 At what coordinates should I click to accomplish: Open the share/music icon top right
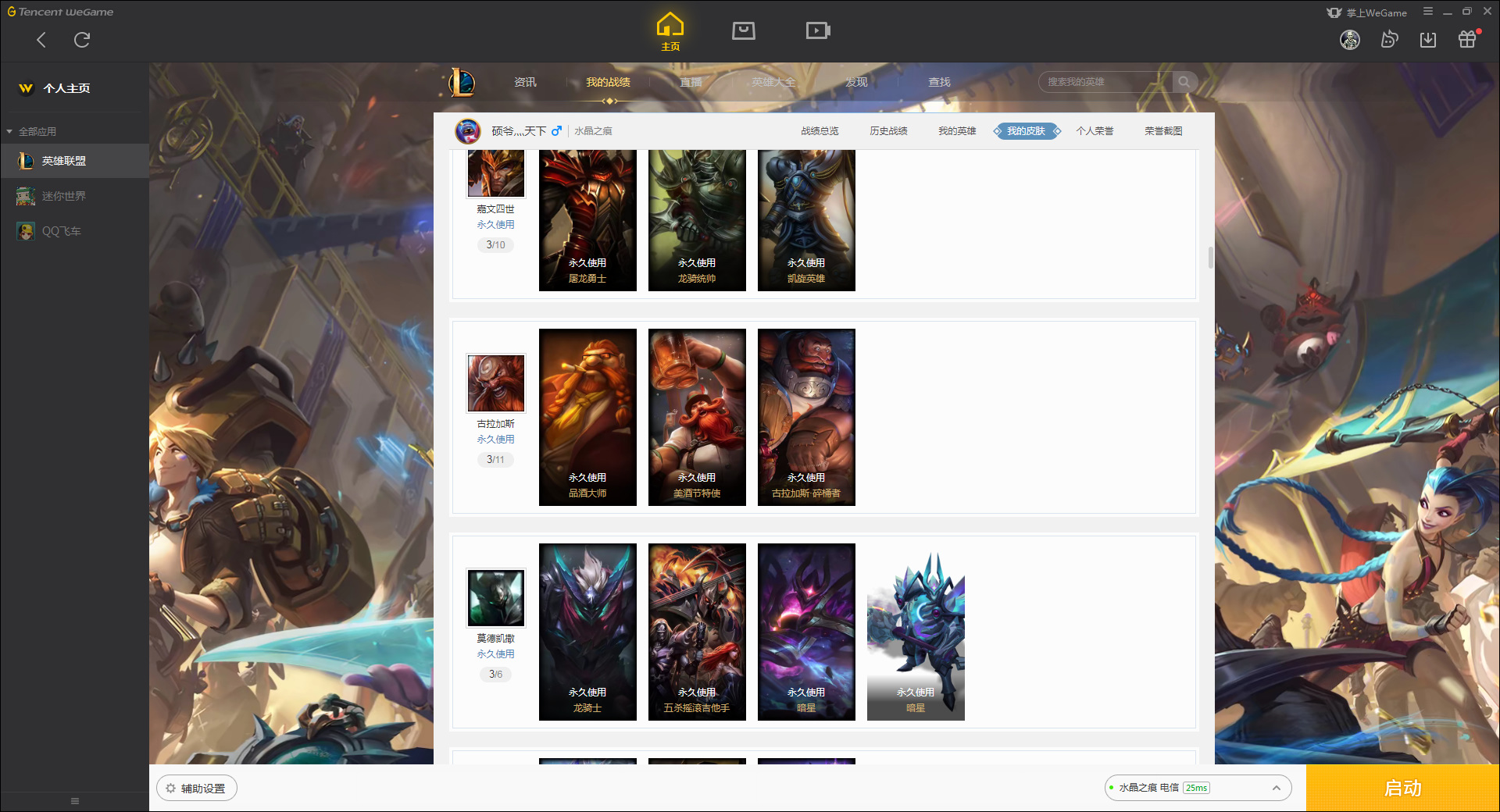tap(1389, 39)
